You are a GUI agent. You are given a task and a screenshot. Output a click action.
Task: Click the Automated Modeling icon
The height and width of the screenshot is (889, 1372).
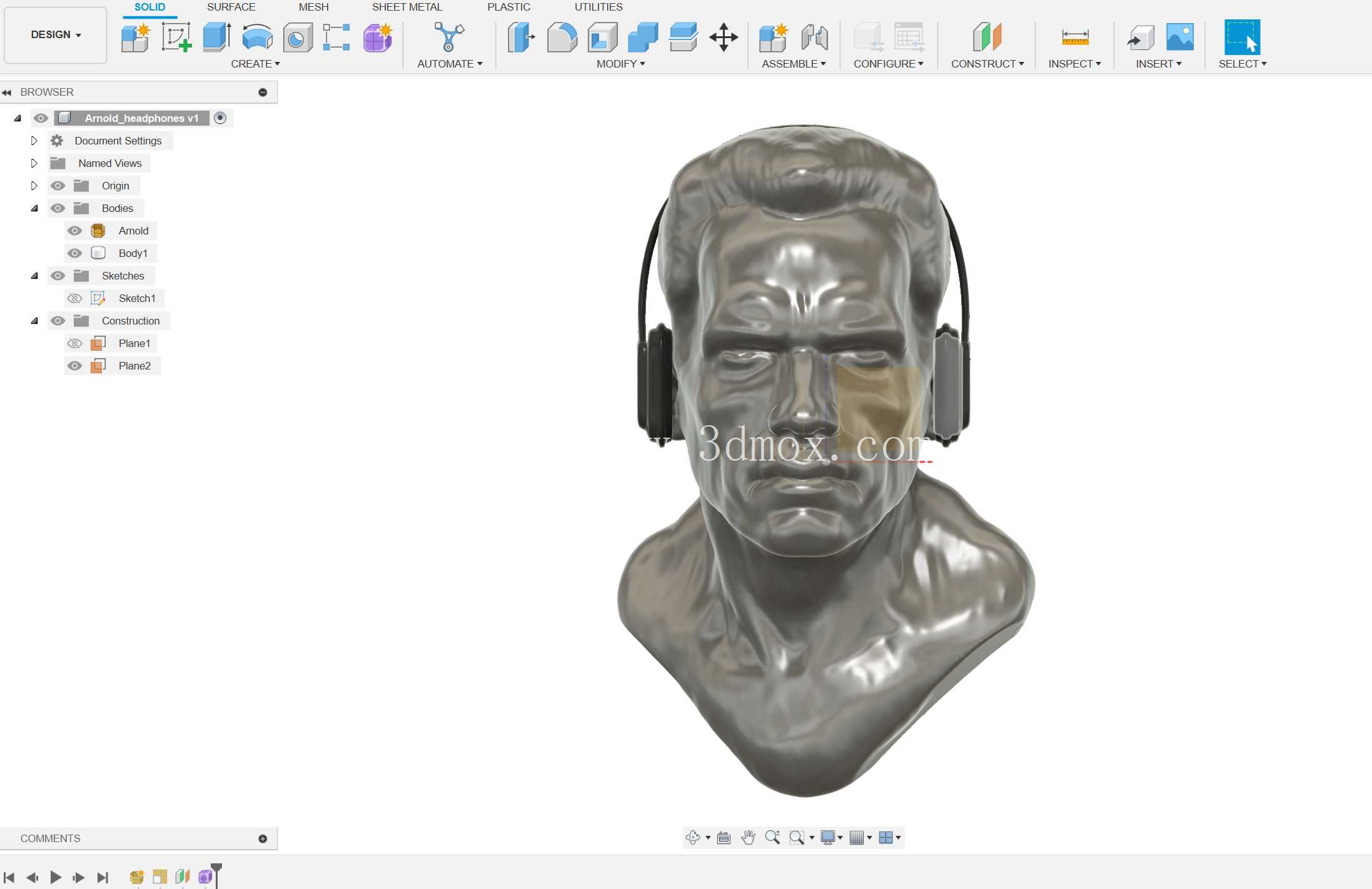click(449, 38)
